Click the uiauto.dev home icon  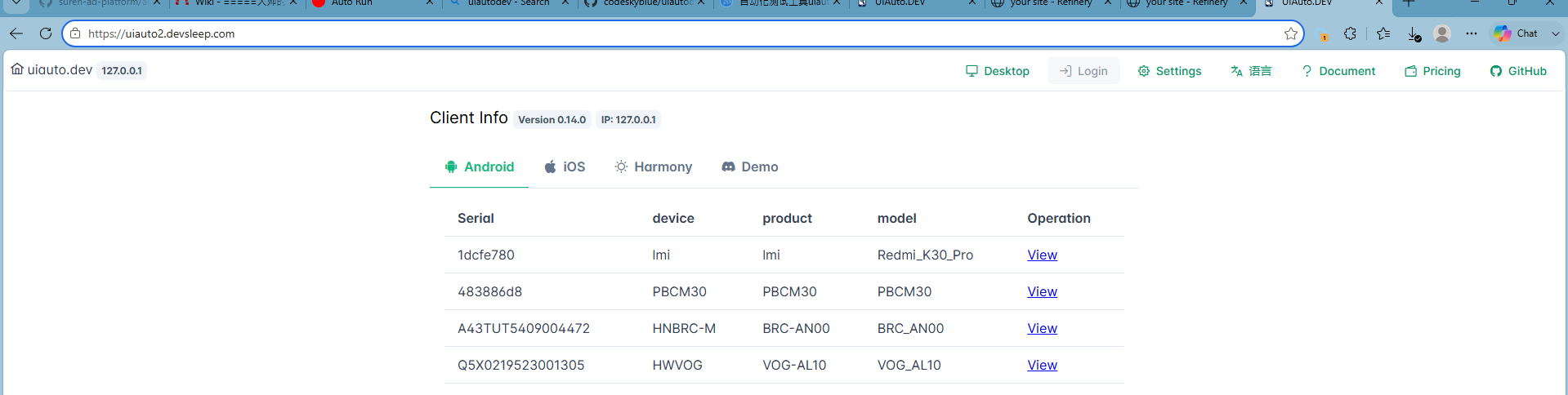click(x=17, y=69)
